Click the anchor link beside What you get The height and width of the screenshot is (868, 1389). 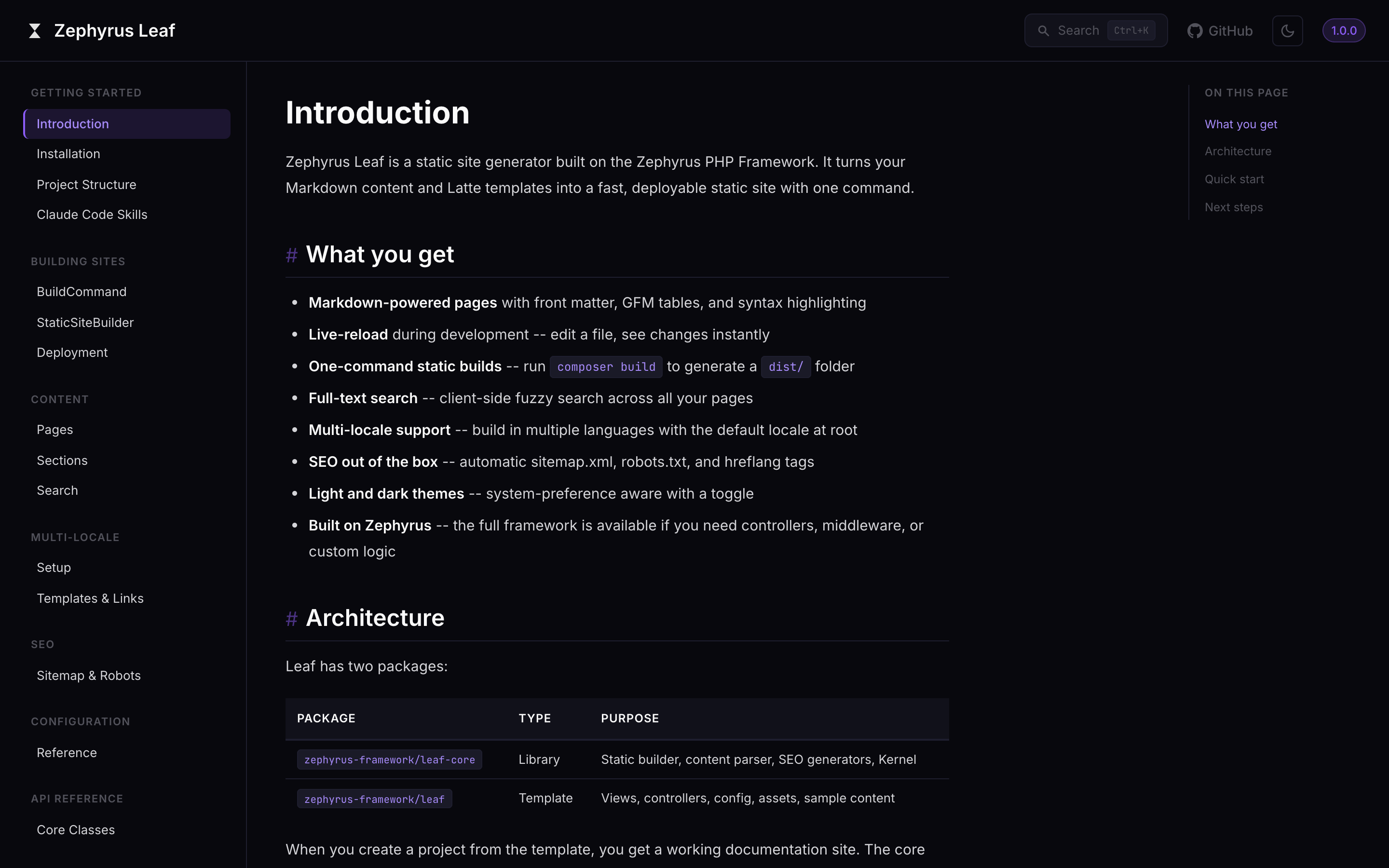292,255
